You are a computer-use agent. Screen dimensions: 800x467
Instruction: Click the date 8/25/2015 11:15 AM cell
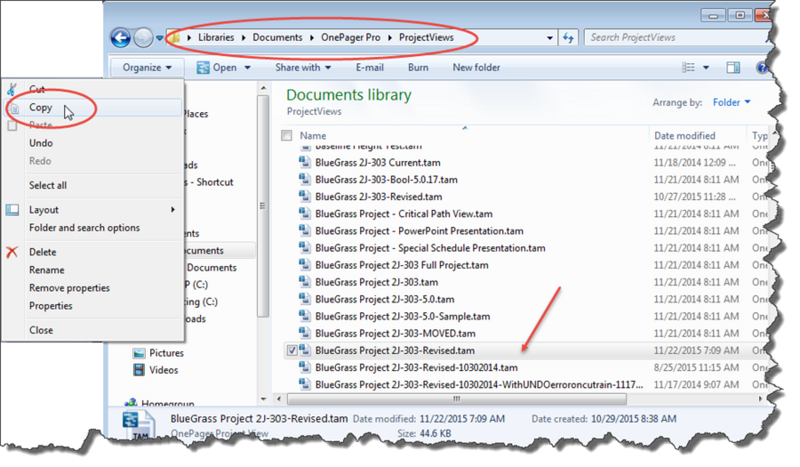point(696,367)
